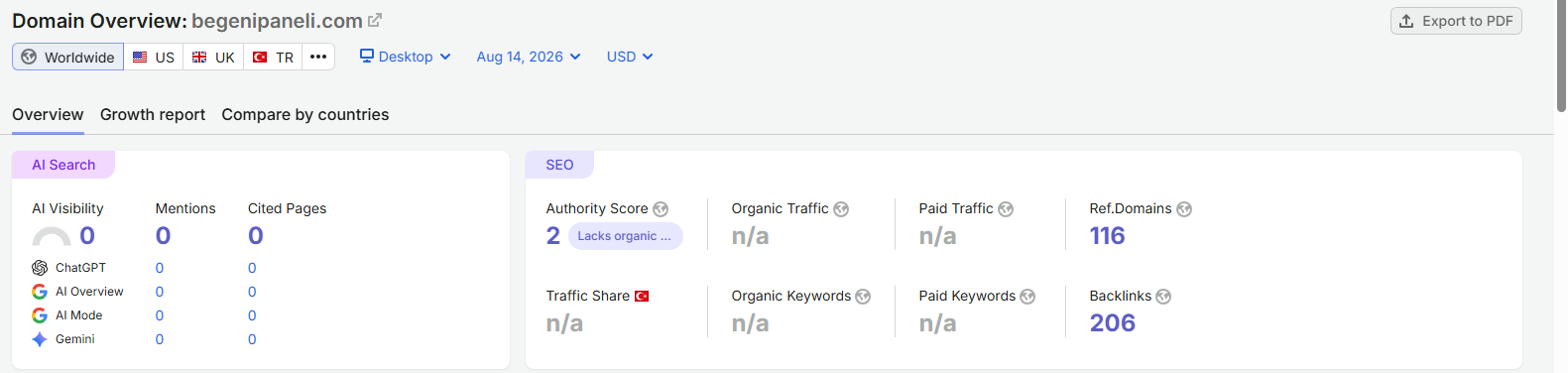Switch to the Growth report tab
The height and width of the screenshot is (373, 1568).
[153, 115]
